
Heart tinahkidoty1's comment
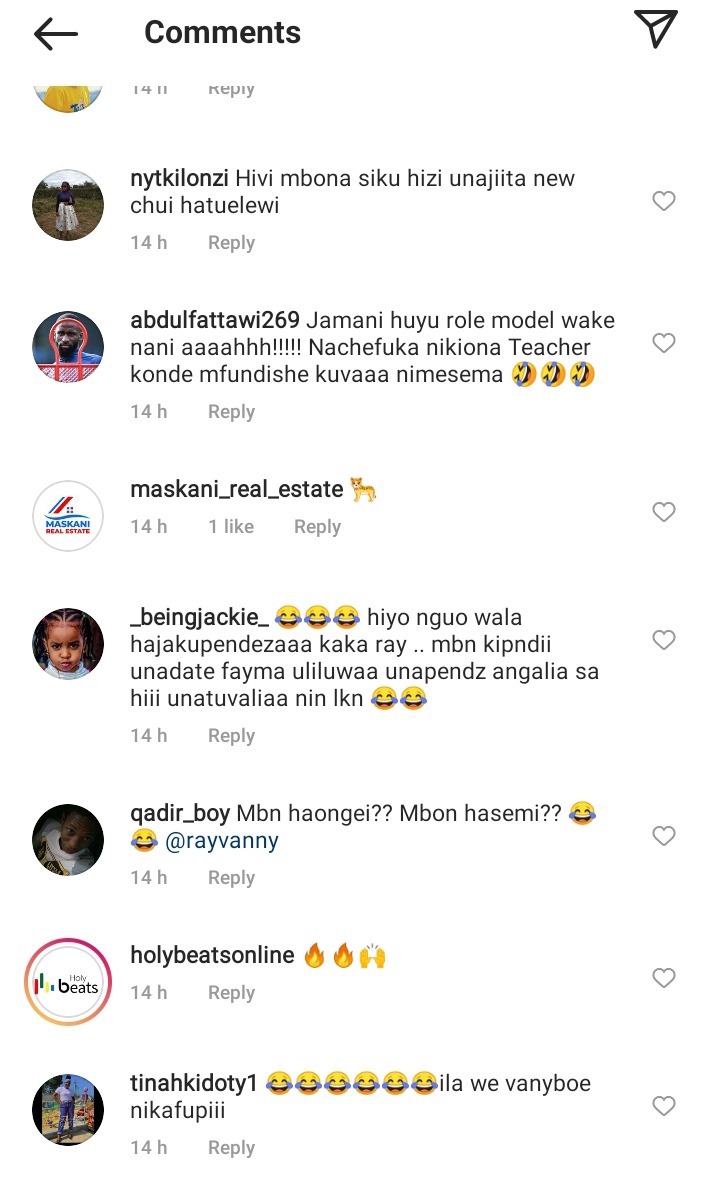click(663, 1106)
